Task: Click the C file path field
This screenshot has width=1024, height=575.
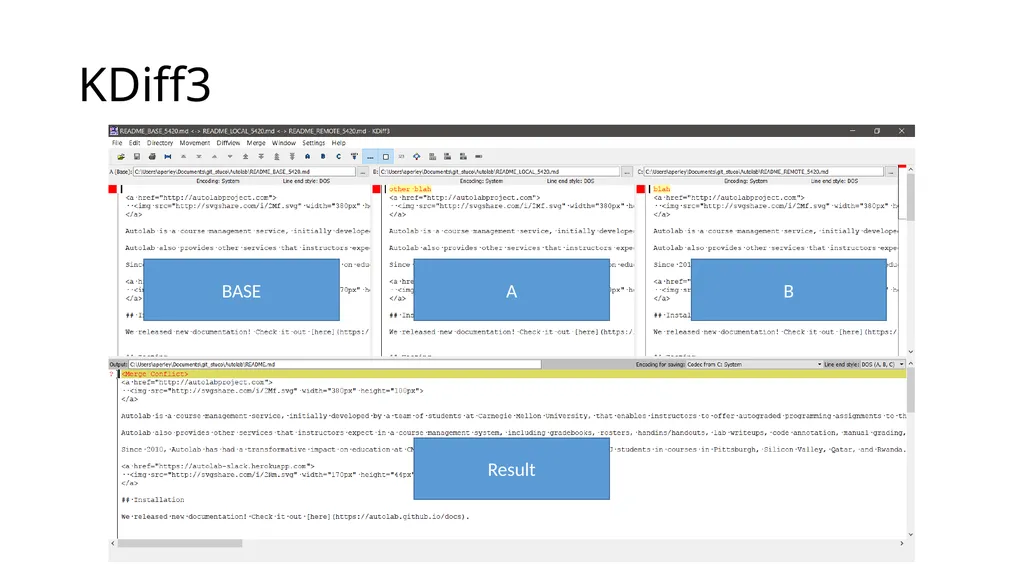Action: [x=763, y=172]
